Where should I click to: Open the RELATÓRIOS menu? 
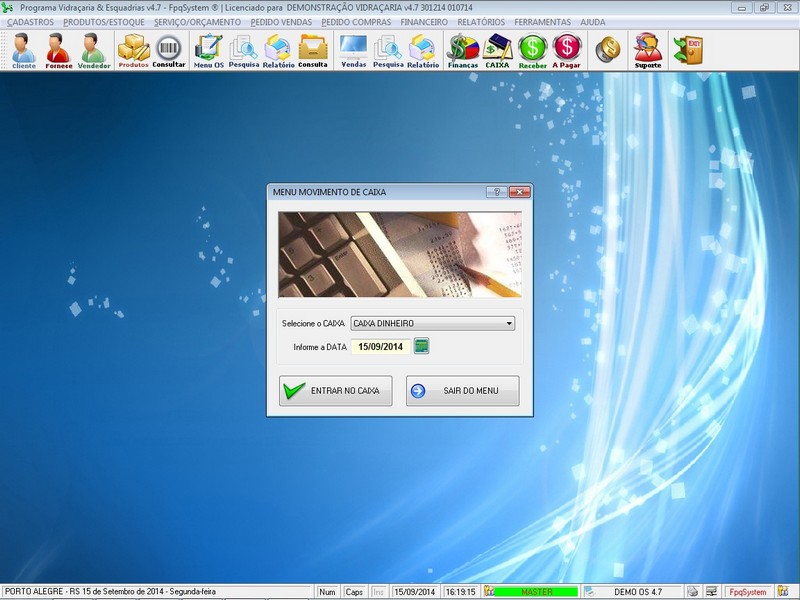click(x=481, y=22)
